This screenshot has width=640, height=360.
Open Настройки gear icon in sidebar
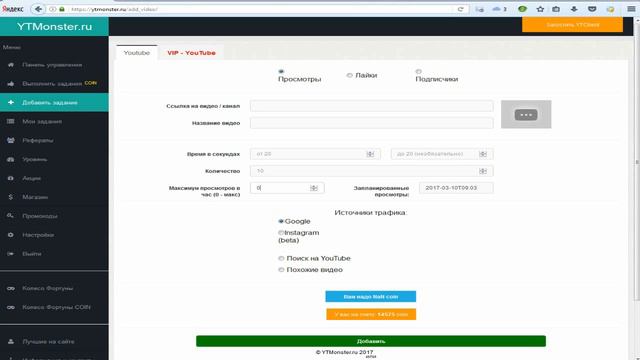coord(11,235)
